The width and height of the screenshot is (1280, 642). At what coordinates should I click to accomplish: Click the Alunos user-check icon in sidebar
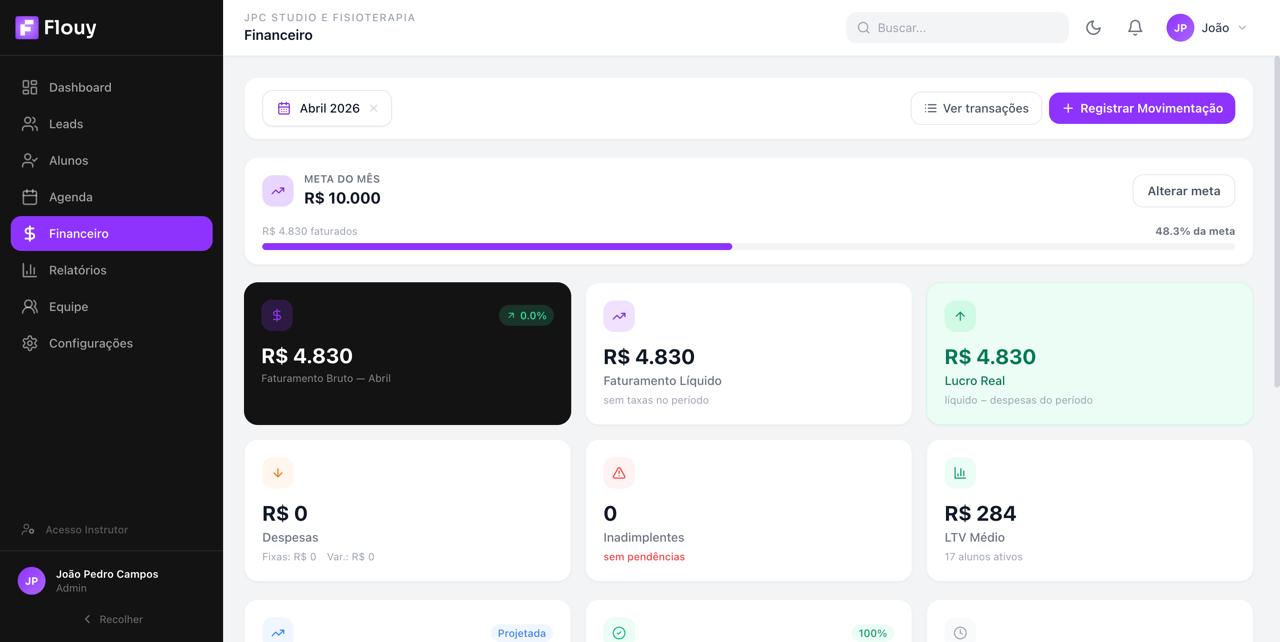point(30,160)
